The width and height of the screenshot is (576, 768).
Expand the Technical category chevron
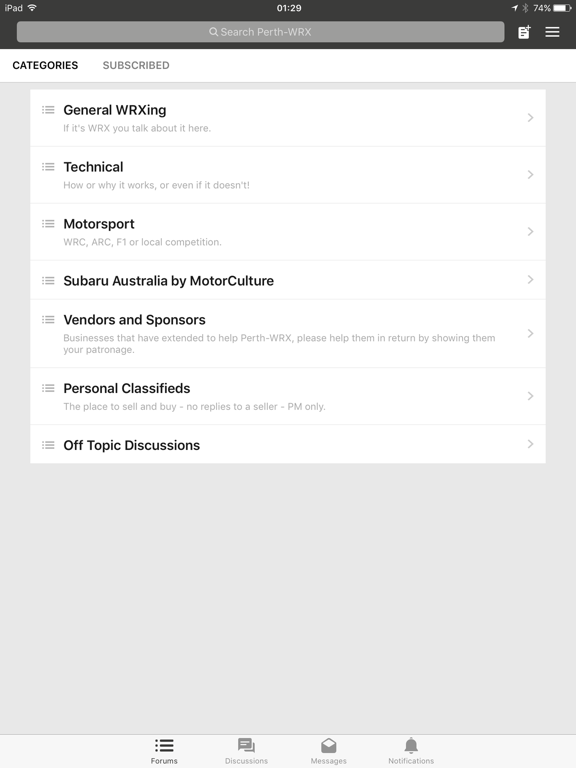530,174
